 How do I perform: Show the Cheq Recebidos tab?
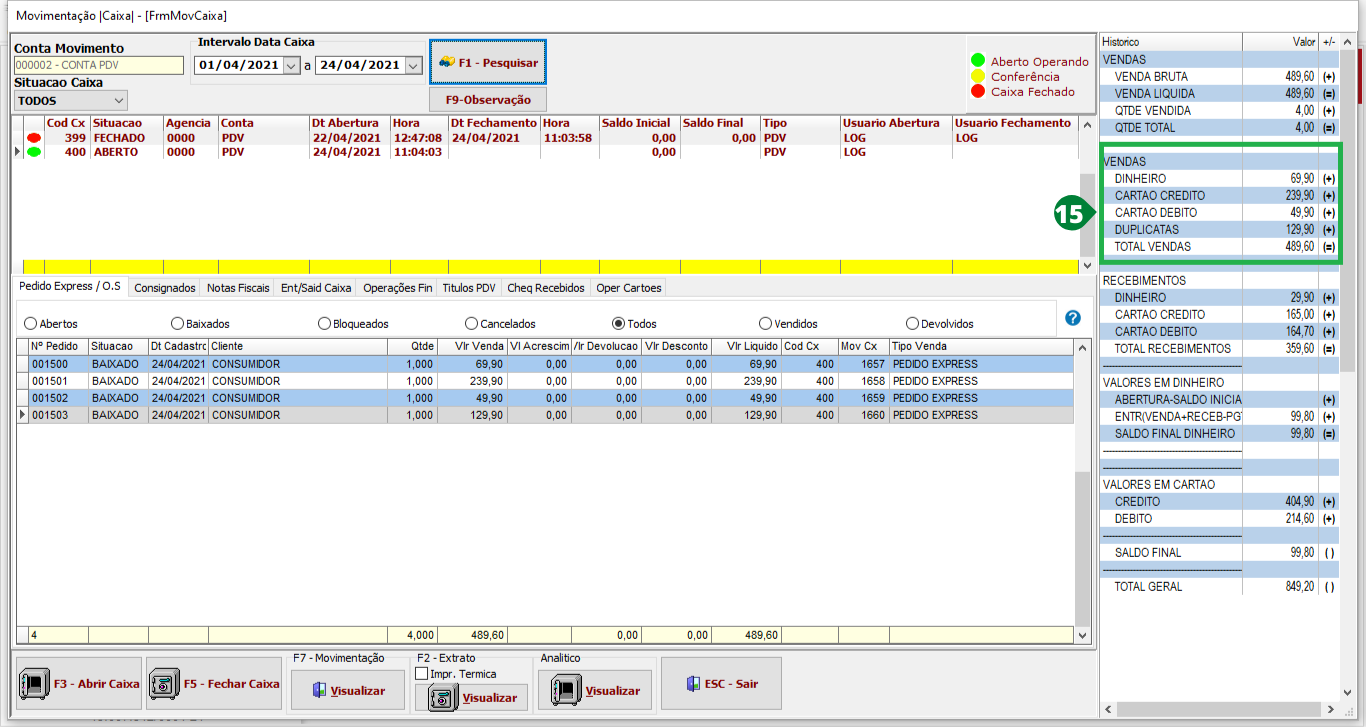click(546, 288)
